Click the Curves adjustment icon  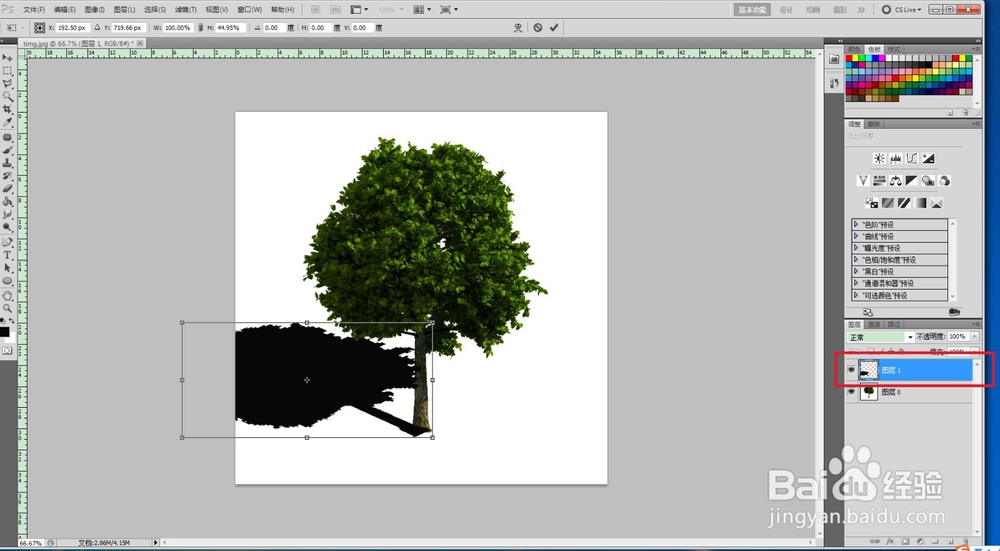coord(911,158)
